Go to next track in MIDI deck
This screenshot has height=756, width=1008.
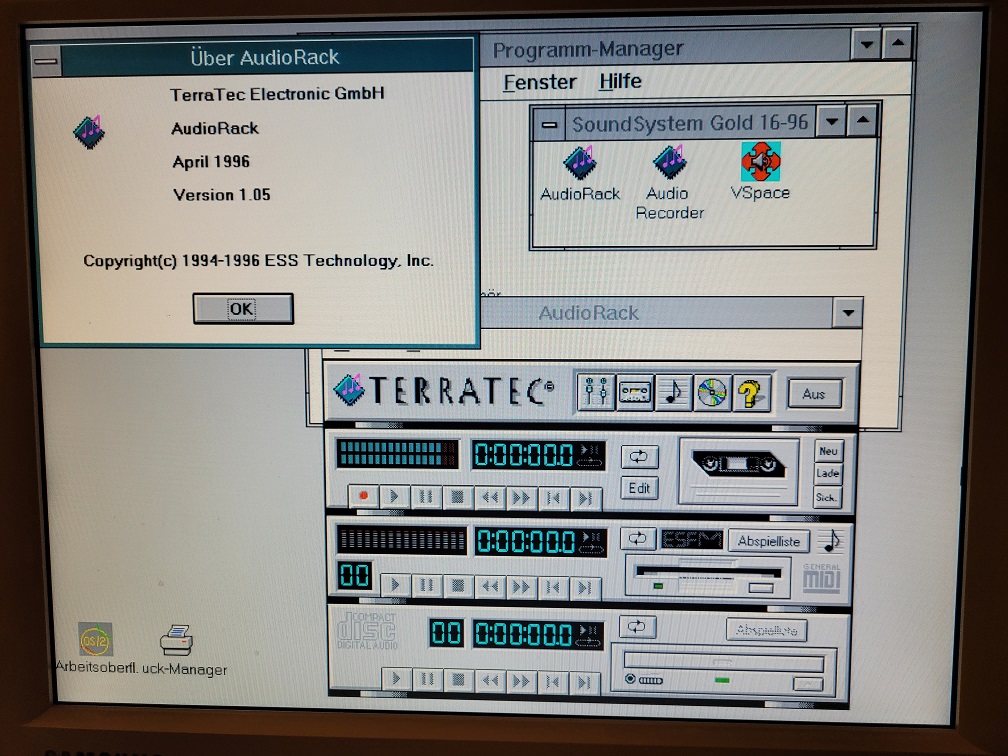(585, 587)
